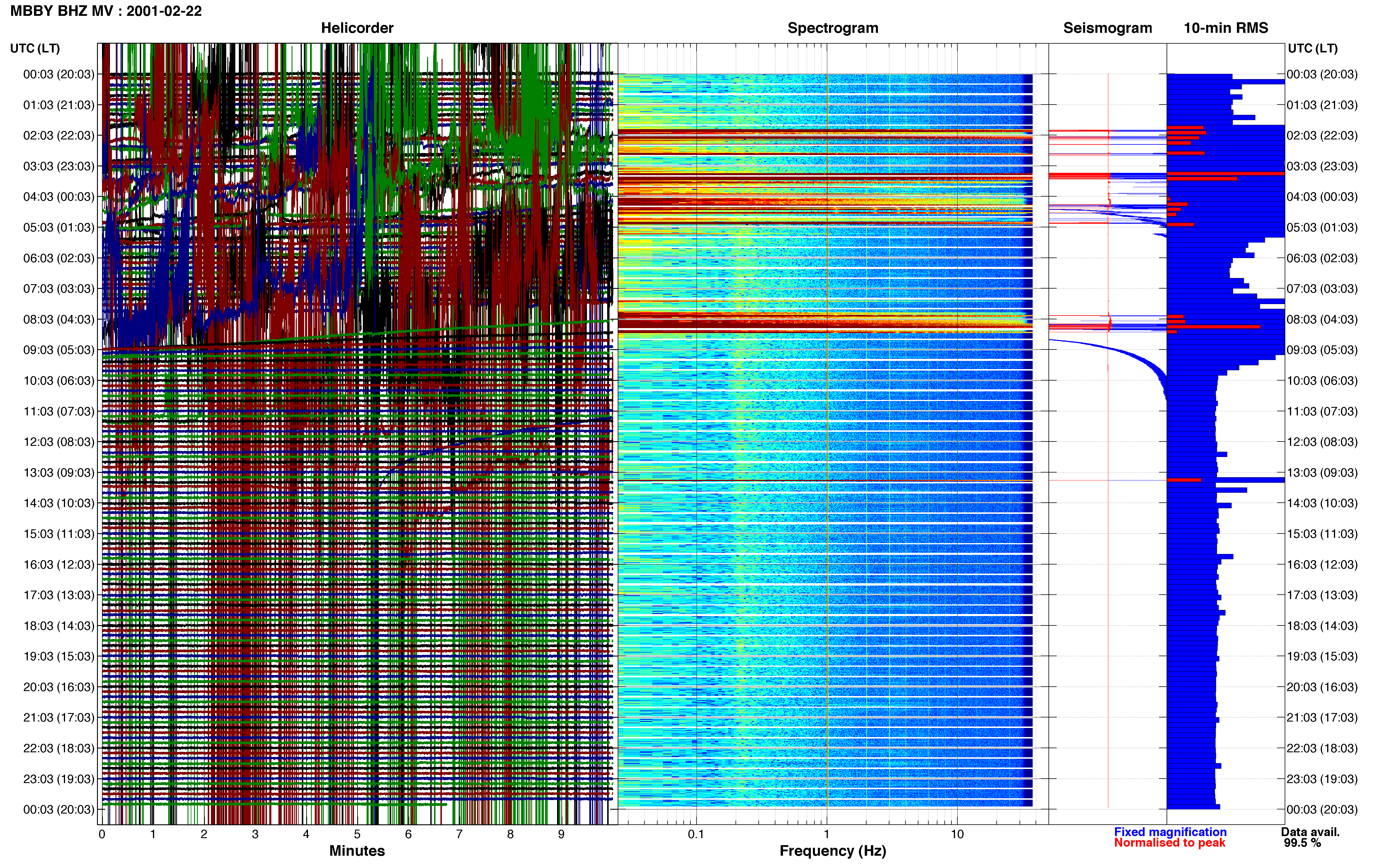Click left time label '22:03 (18:03)'

coord(59,748)
